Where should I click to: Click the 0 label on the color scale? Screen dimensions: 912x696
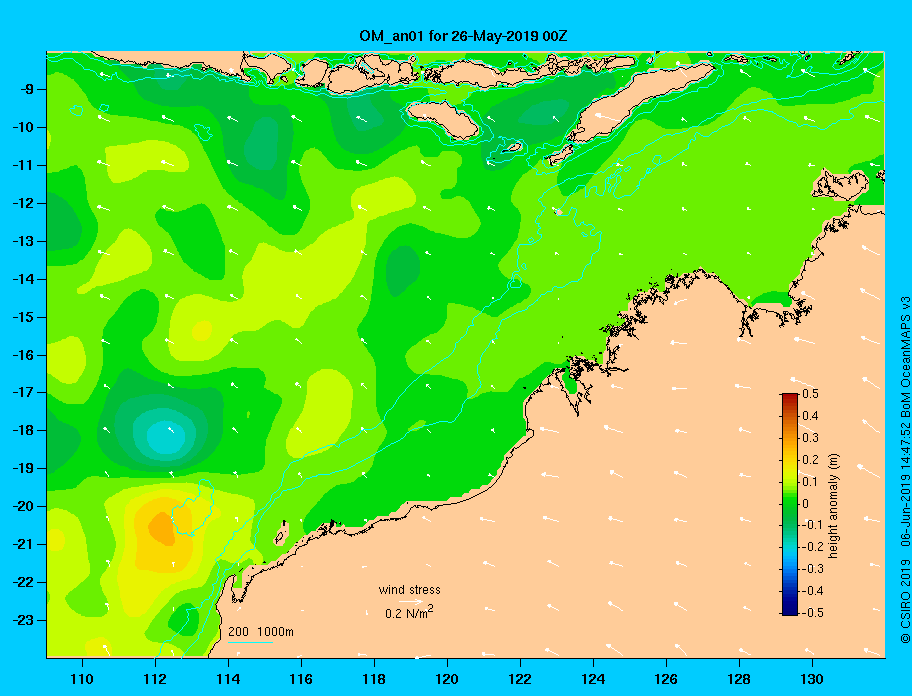805,503
